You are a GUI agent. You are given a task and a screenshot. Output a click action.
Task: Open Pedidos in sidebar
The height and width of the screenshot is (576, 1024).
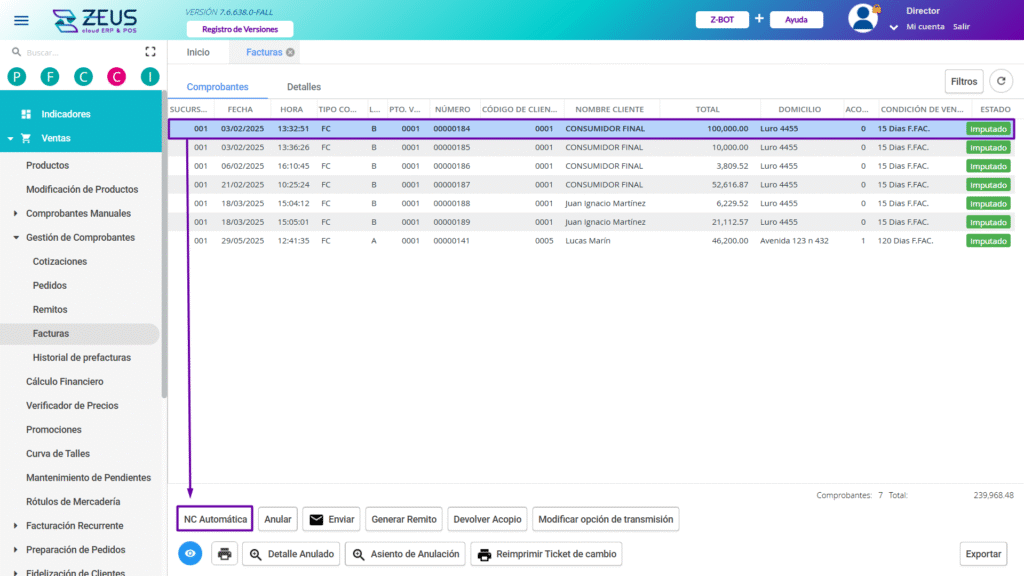(x=50, y=285)
